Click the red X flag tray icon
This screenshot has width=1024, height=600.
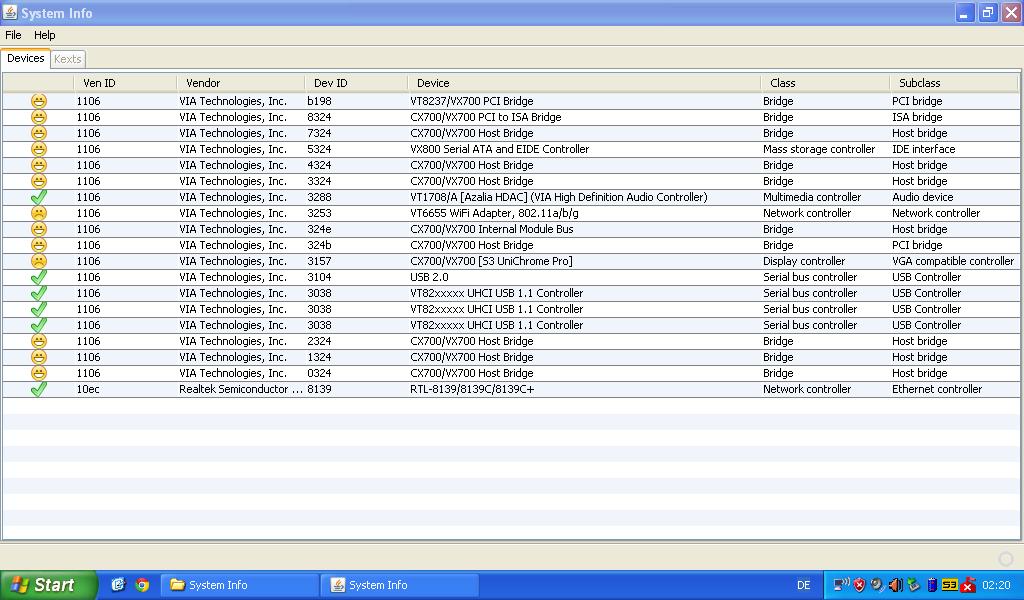click(968, 585)
